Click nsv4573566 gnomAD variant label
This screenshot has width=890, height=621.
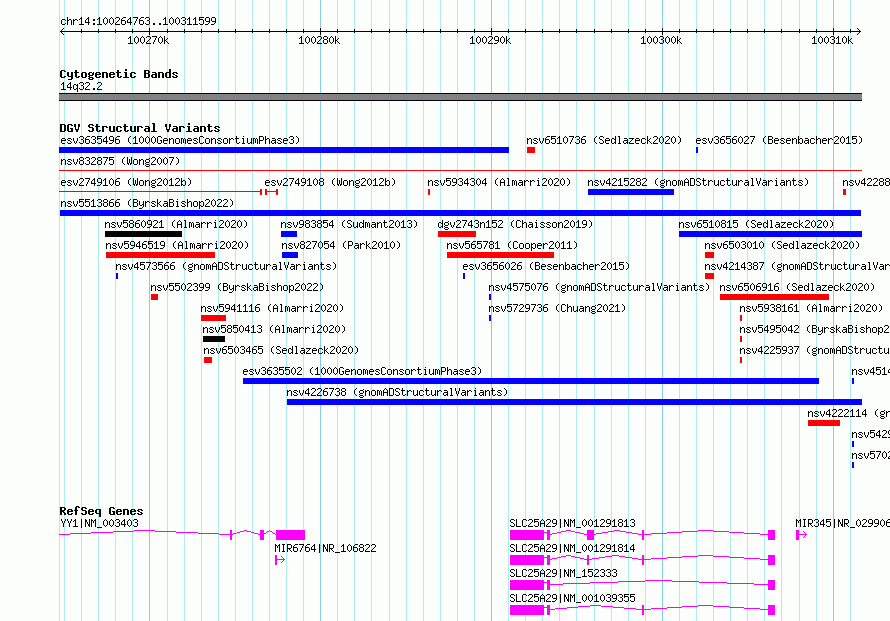coord(226,266)
